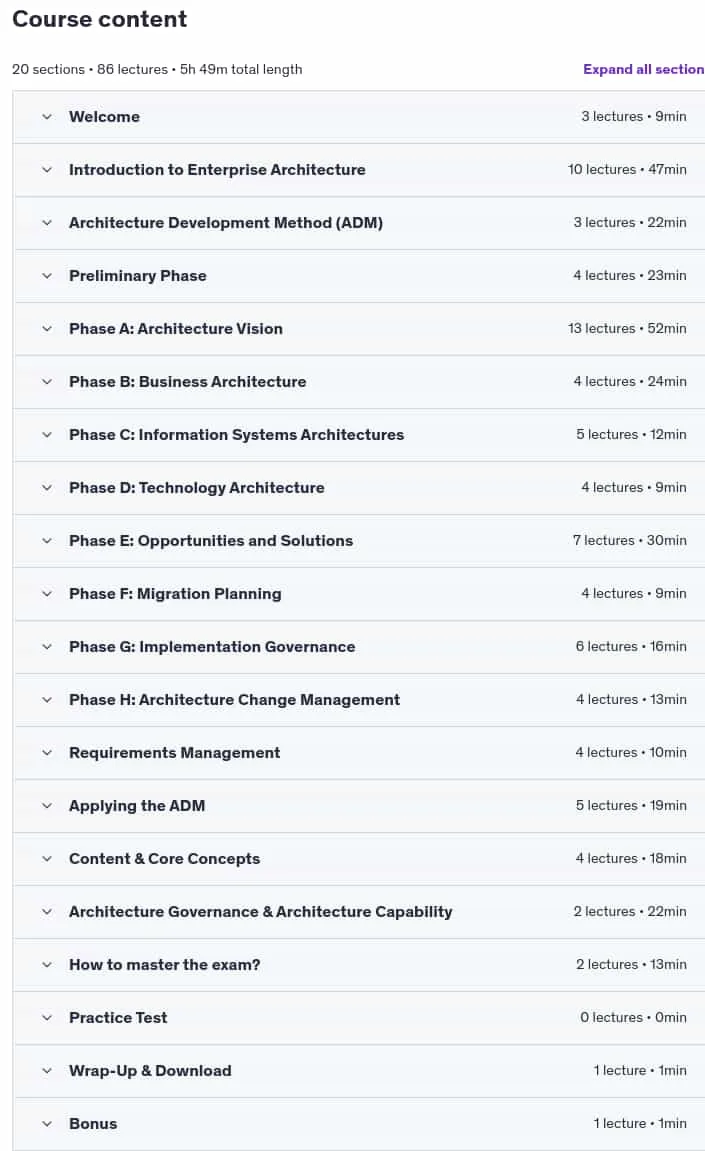Screen dimensions: 705x1151
Task: Click the Practice Test section title
Action: tap(118, 1017)
